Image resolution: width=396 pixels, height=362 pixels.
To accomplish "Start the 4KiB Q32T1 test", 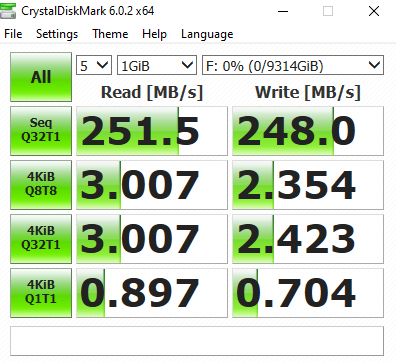I will pyautogui.click(x=41, y=239).
